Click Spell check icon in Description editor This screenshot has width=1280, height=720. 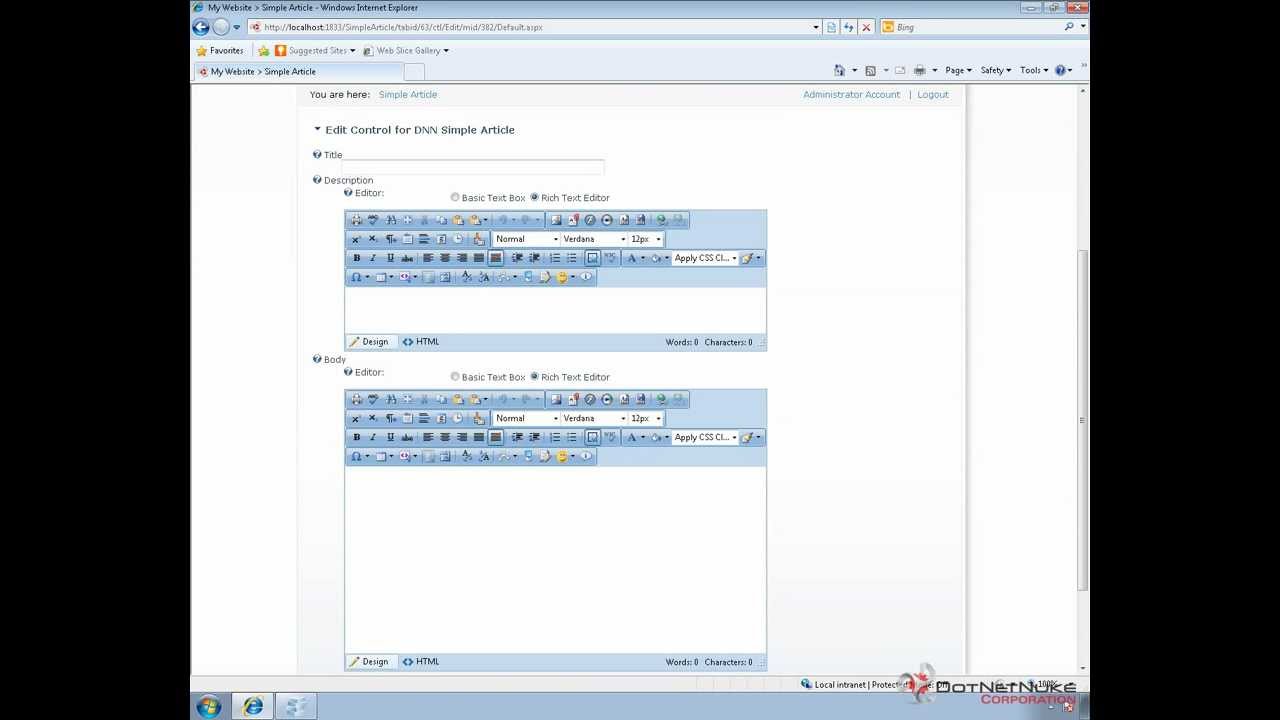[373, 220]
